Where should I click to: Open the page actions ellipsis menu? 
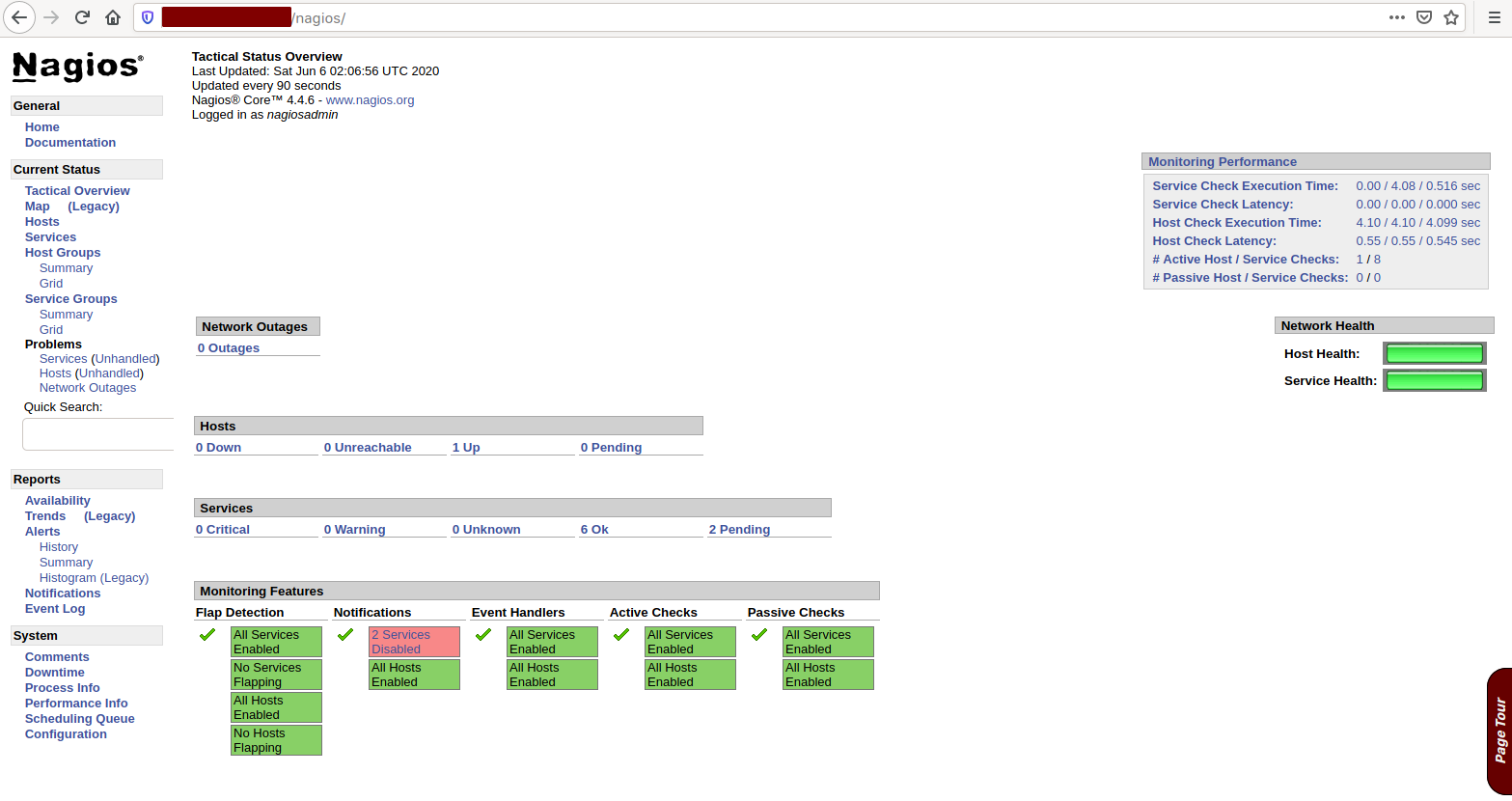[x=1396, y=17]
